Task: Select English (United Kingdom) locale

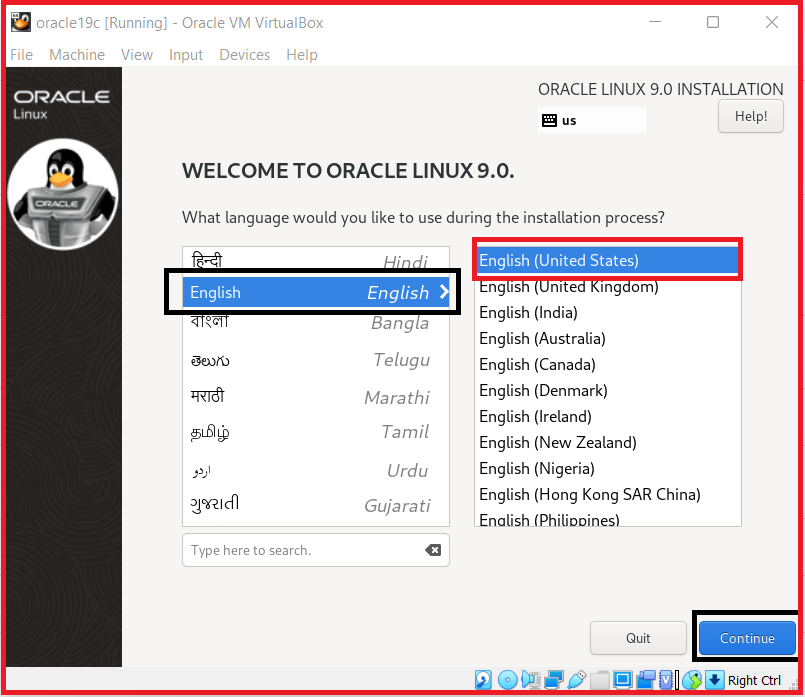Action: 608,286
